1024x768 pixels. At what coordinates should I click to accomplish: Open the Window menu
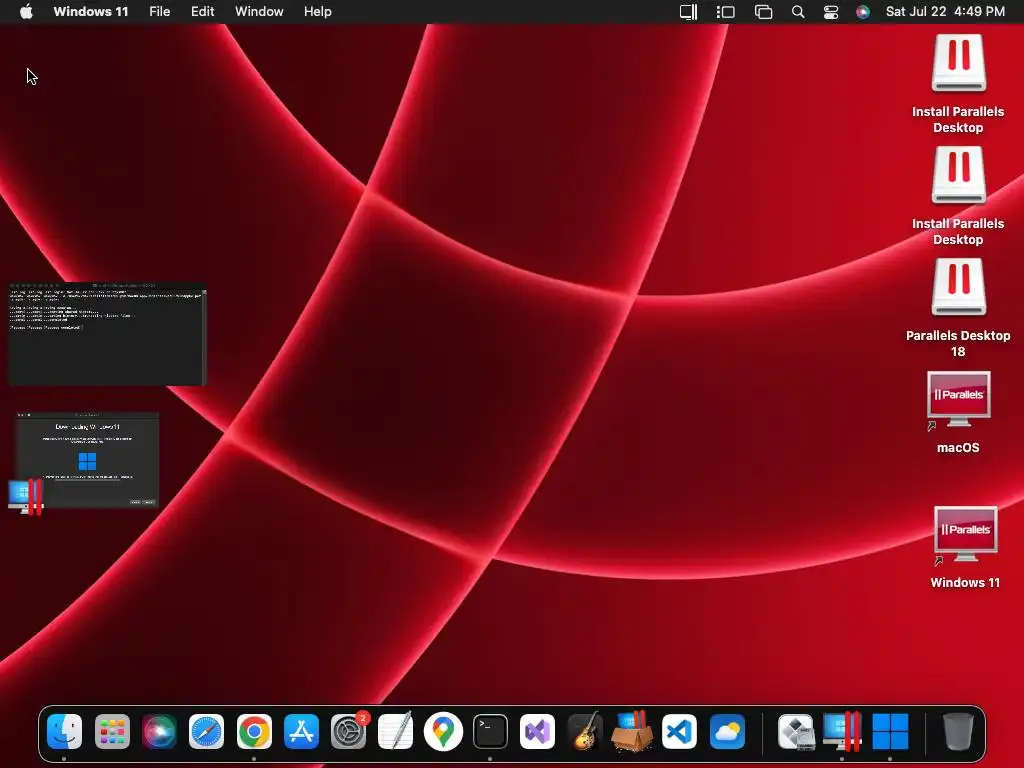coord(259,12)
